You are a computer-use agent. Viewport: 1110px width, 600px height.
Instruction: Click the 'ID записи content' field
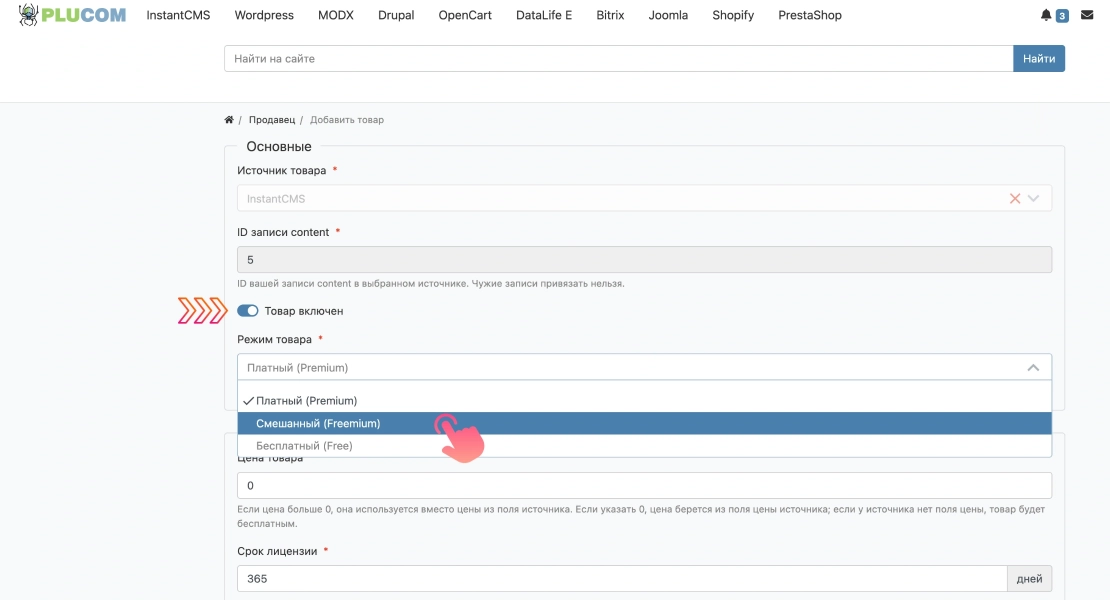pyautogui.click(x=644, y=260)
